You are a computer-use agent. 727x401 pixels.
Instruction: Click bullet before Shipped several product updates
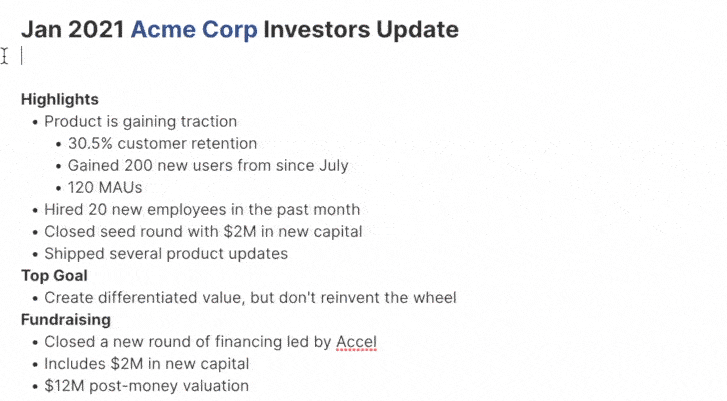(x=35, y=255)
